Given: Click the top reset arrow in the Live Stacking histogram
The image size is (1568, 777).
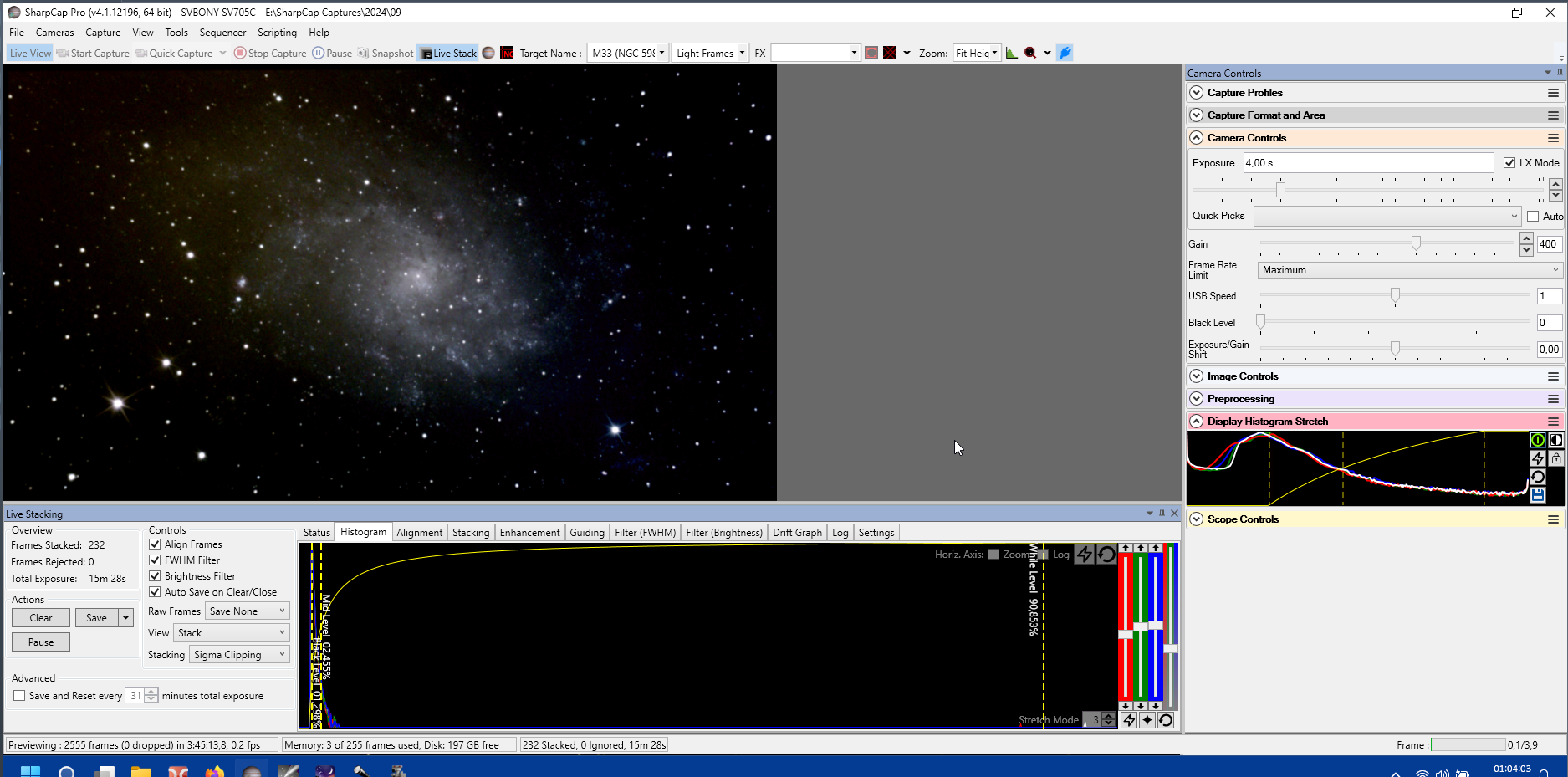Looking at the screenshot, I should pyautogui.click(x=1106, y=554).
